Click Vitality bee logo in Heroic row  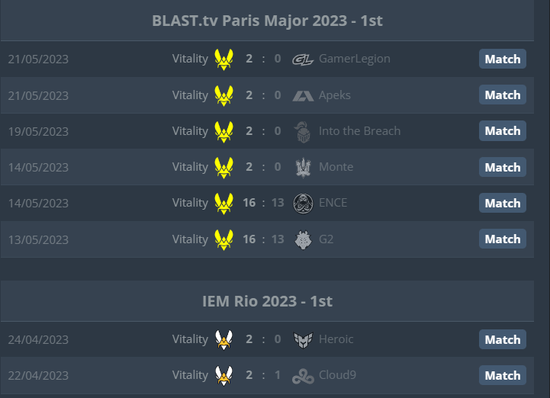point(224,339)
